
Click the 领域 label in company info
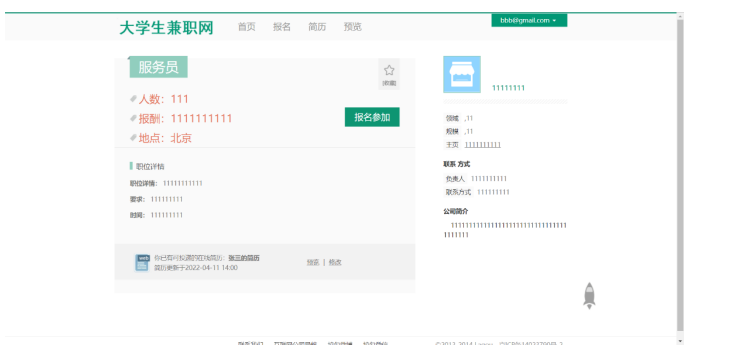(452, 118)
